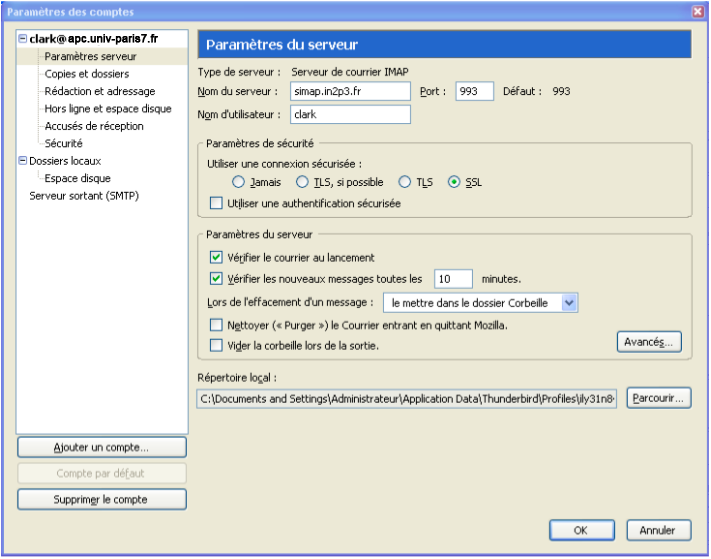Screen dimensions: 711x559
Task: Select the Dossiers locaux entry
Action: click(65, 161)
